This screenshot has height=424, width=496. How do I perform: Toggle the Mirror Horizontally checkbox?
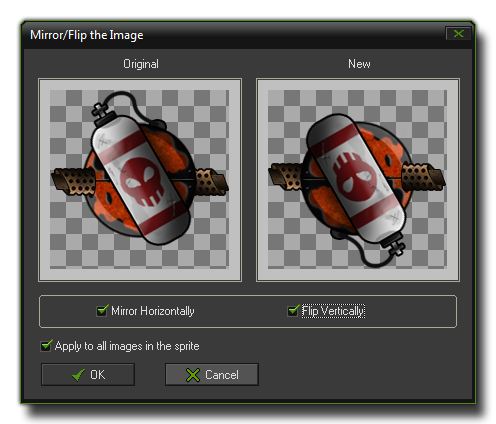tap(102, 311)
